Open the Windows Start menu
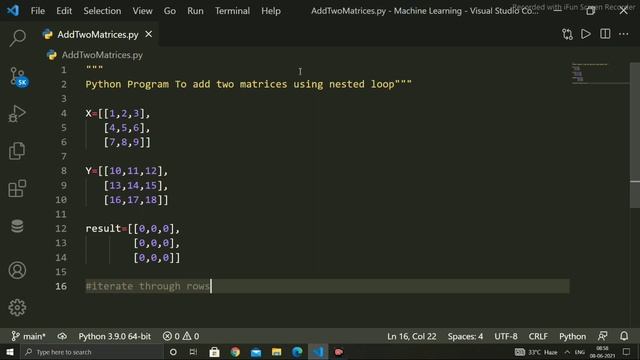The width and height of the screenshot is (640, 360). click(10, 352)
